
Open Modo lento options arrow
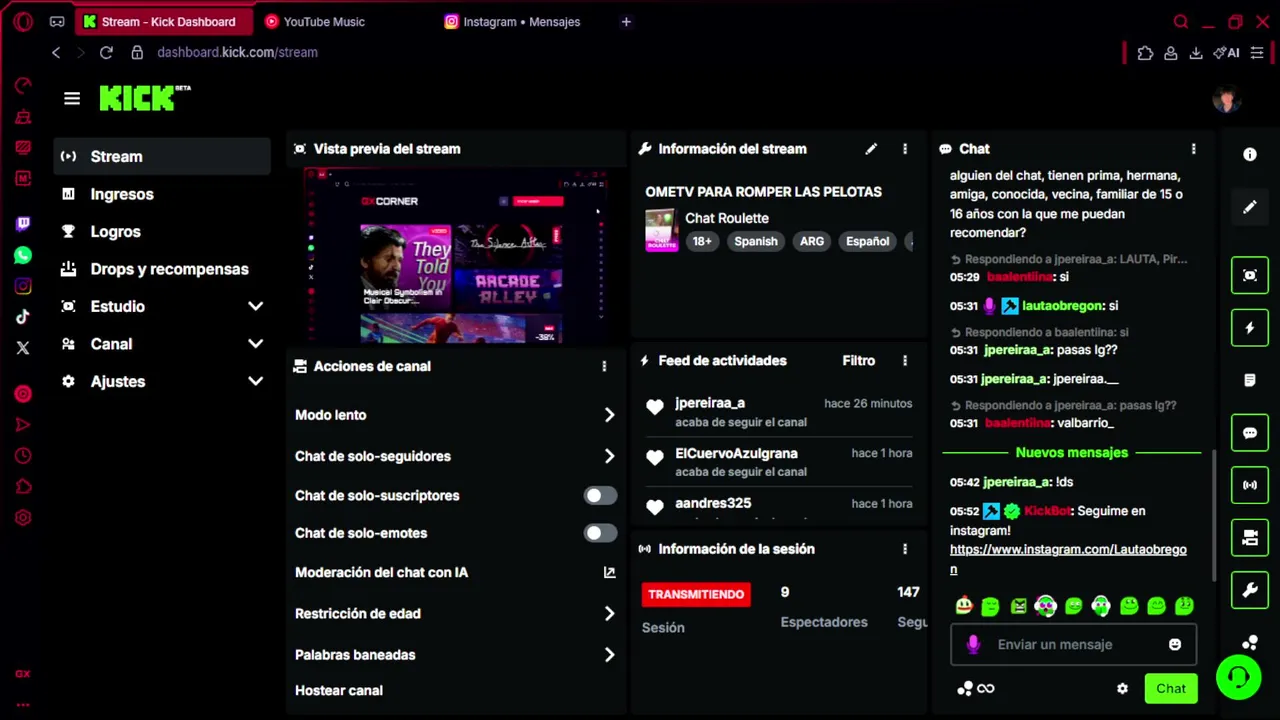[x=609, y=415]
